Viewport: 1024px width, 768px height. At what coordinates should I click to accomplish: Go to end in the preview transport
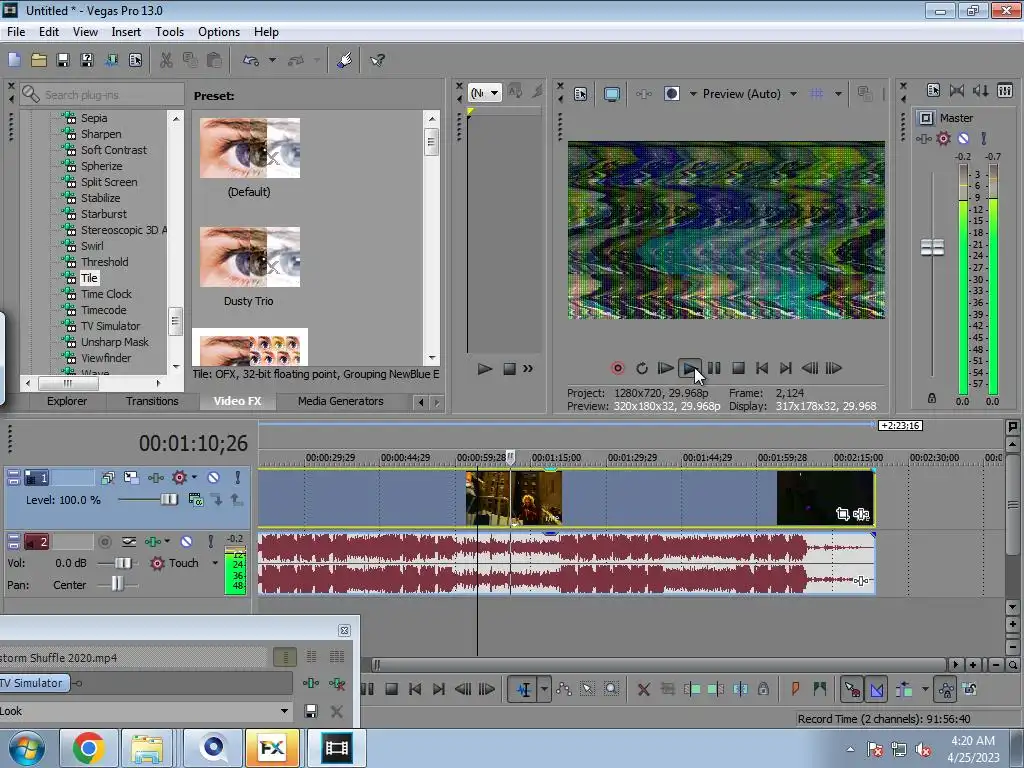[786, 368]
